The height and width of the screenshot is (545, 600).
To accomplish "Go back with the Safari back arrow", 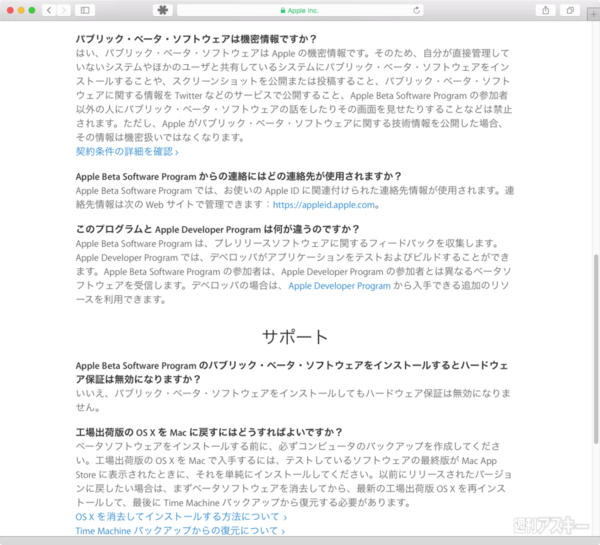I will click(x=49, y=10).
